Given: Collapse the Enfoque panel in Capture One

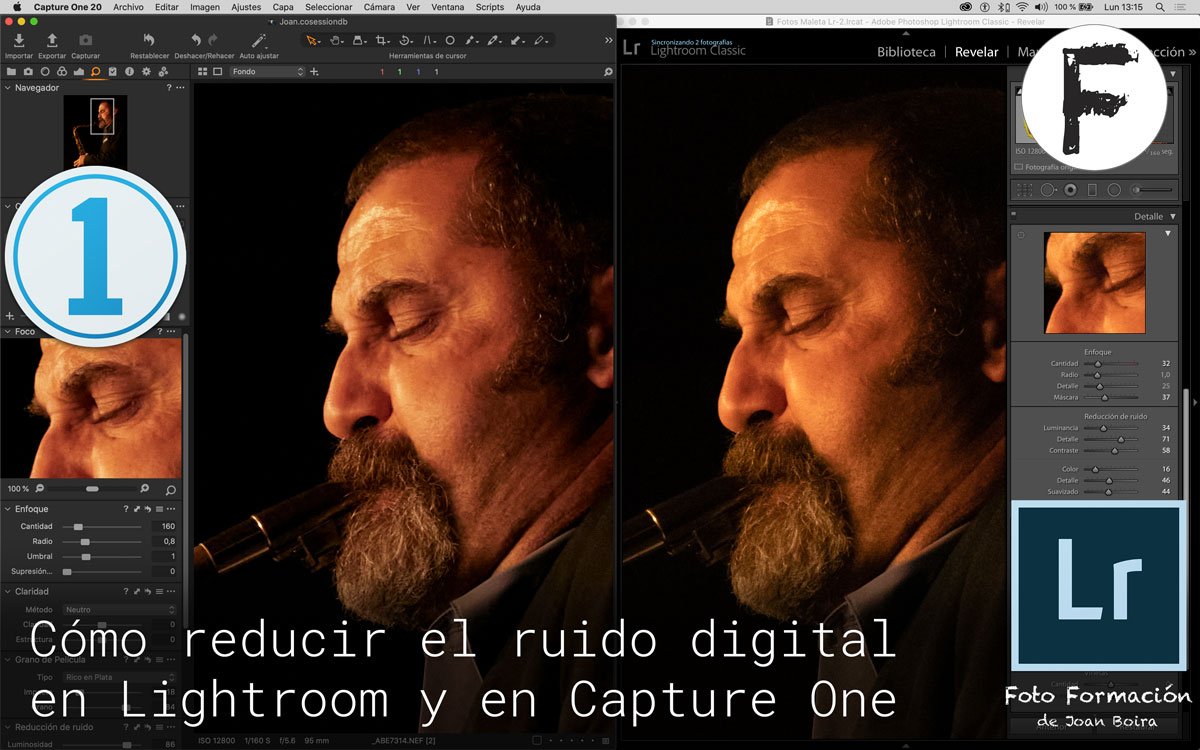Looking at the screenshot, I should click(x=8, y=509).
